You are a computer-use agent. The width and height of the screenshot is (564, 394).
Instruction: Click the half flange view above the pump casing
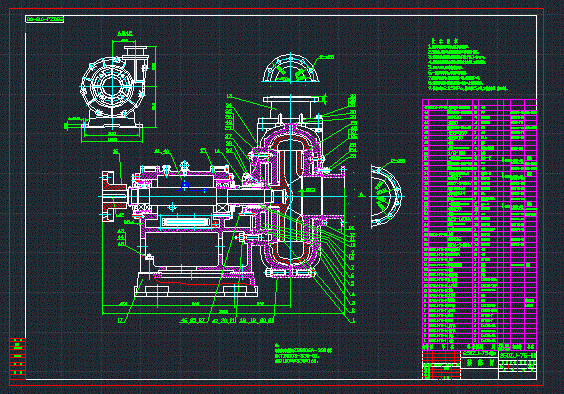(x=290, y=69)
